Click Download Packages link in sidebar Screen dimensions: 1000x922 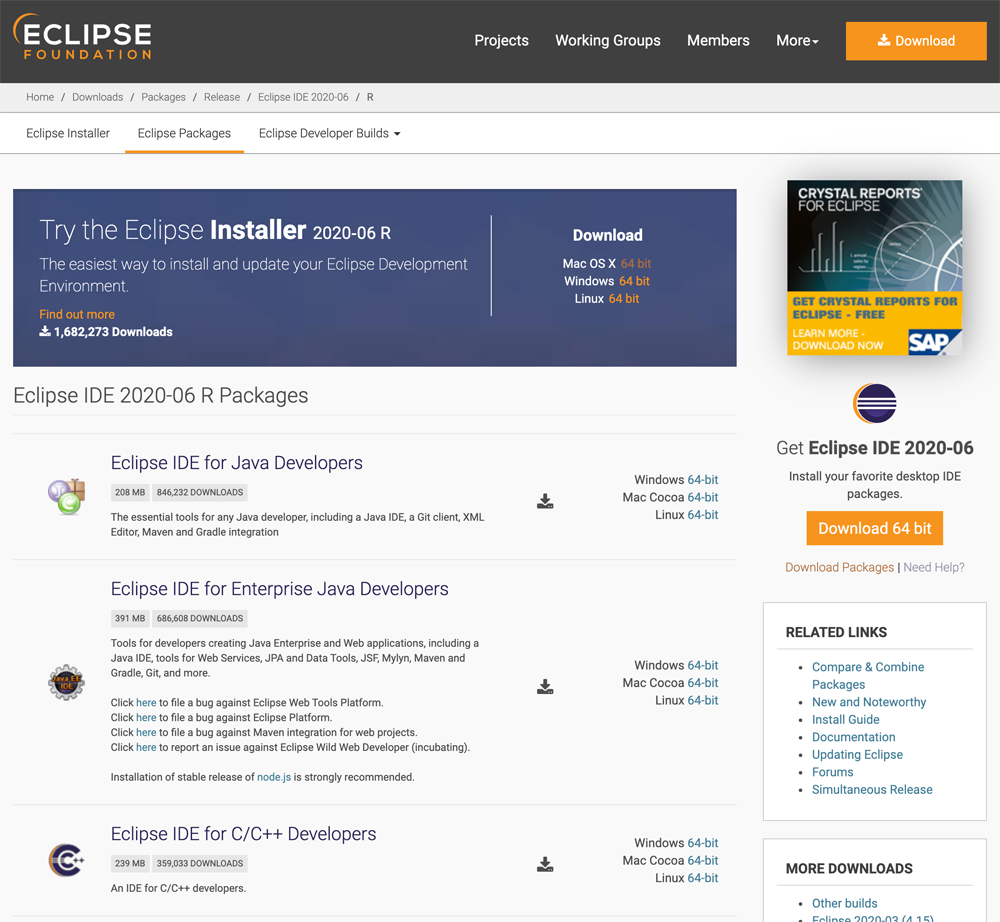coord(839,567)
